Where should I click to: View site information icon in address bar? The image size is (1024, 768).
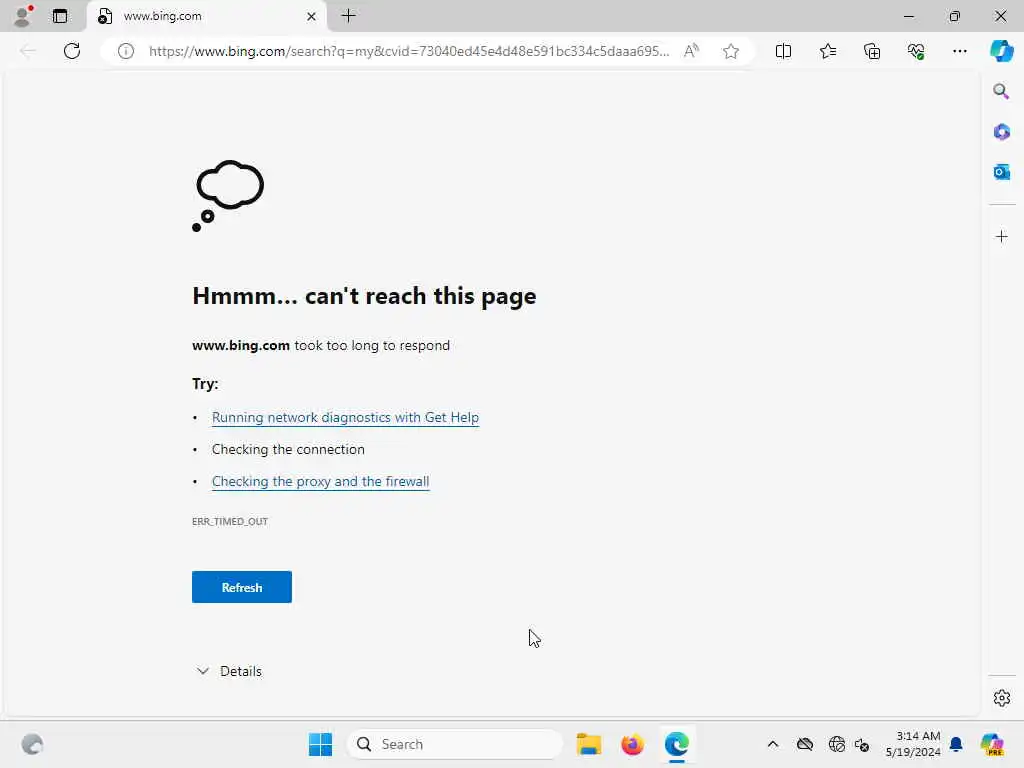pyautogui.click(x=126, y=51)
